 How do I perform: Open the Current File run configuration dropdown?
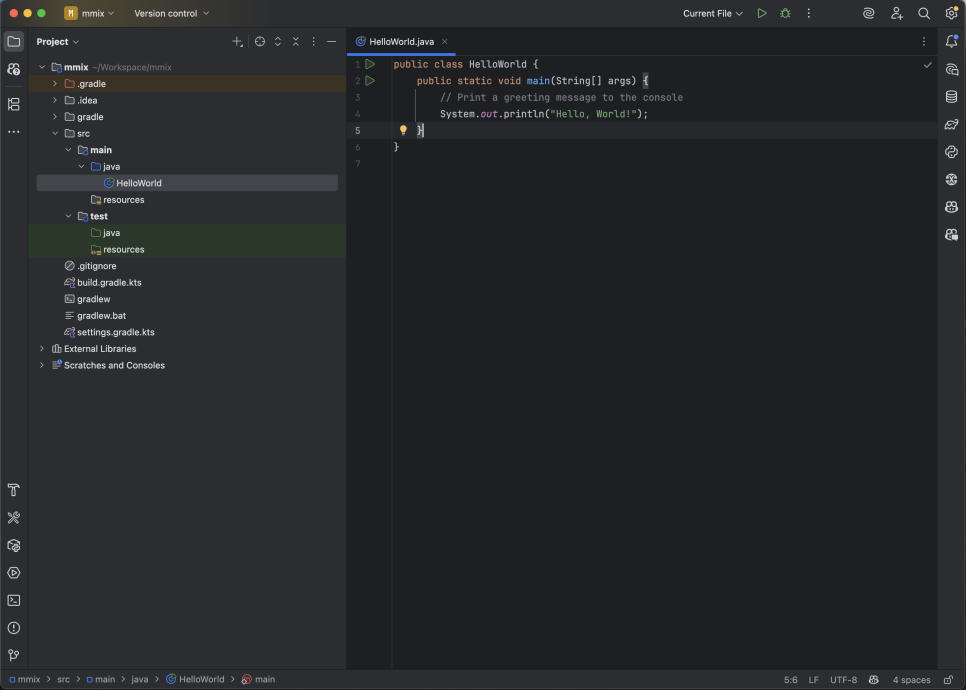coord(713,14)
